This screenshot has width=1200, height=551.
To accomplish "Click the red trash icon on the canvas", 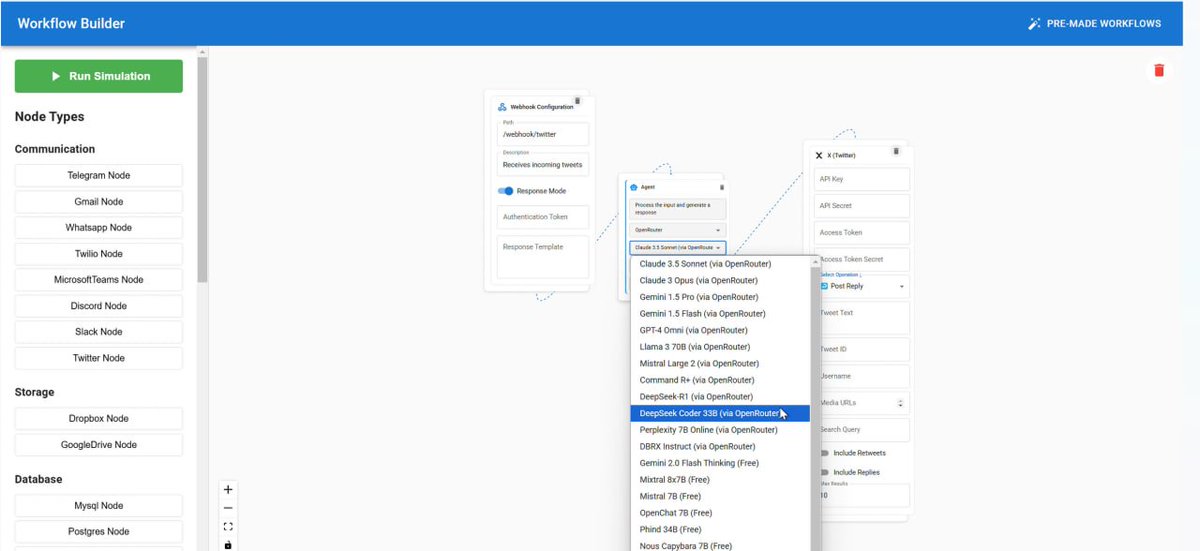I will coord(1159,70).
